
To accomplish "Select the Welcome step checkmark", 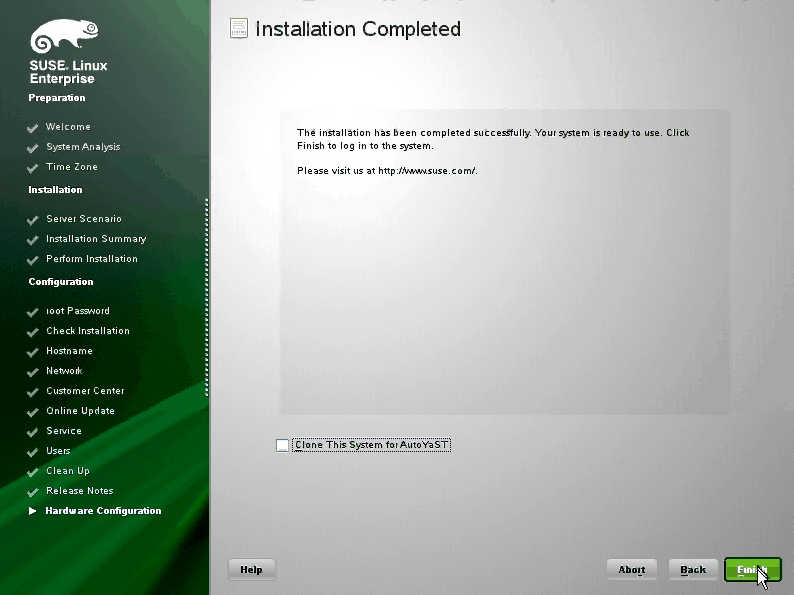I will tap(33, 128).
